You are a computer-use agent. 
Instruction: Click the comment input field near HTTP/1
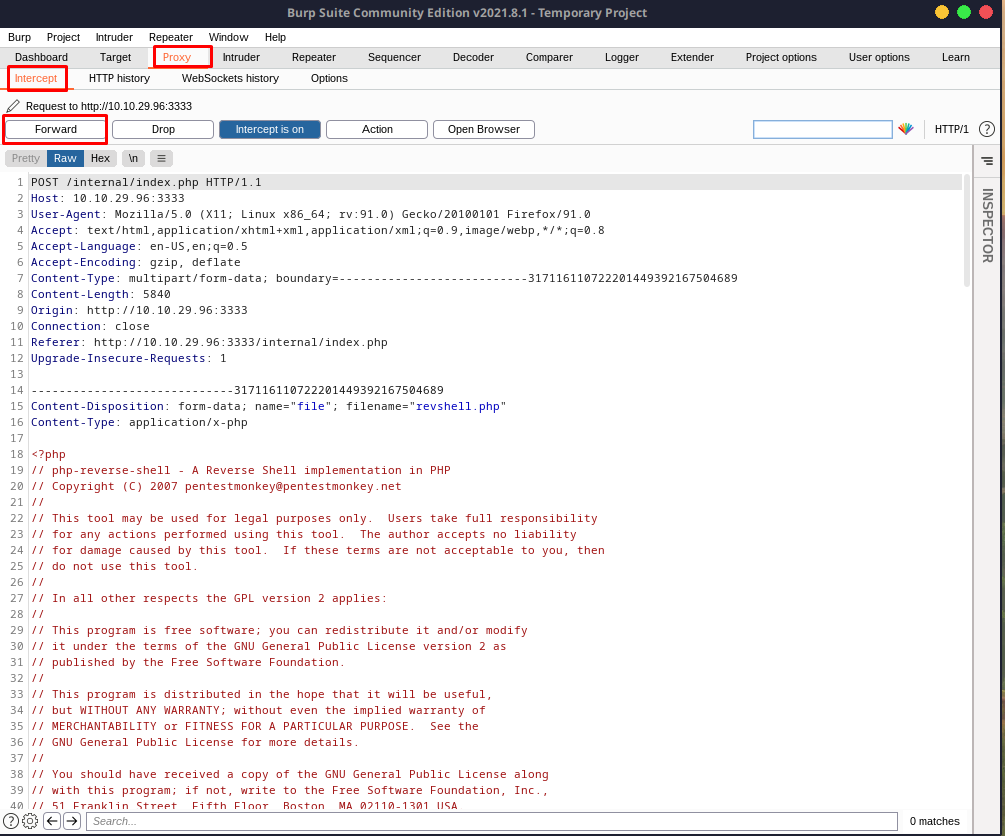(822, 130)
